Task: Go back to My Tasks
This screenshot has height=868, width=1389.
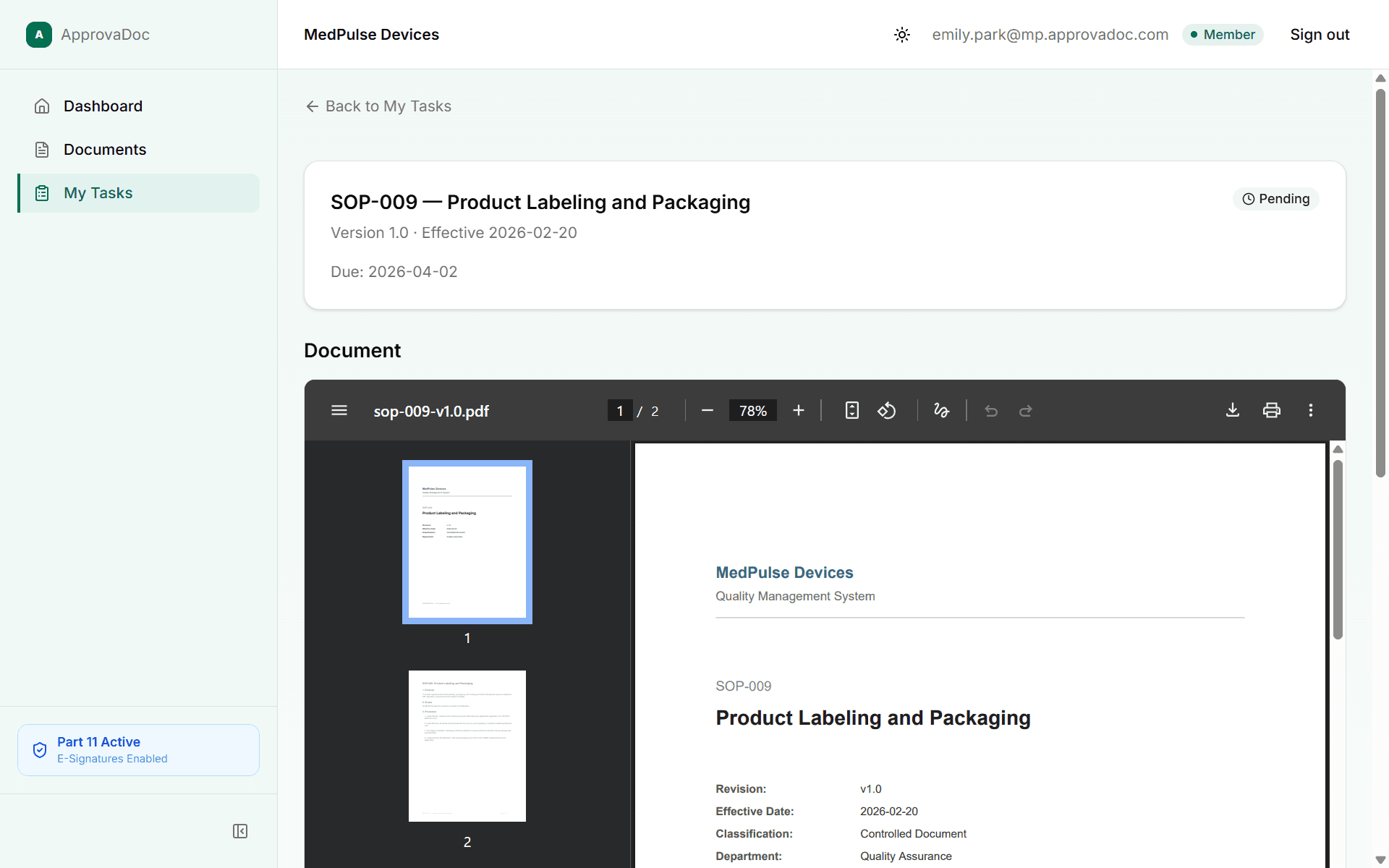Action: pyautogui.click(x=378, y=106)
